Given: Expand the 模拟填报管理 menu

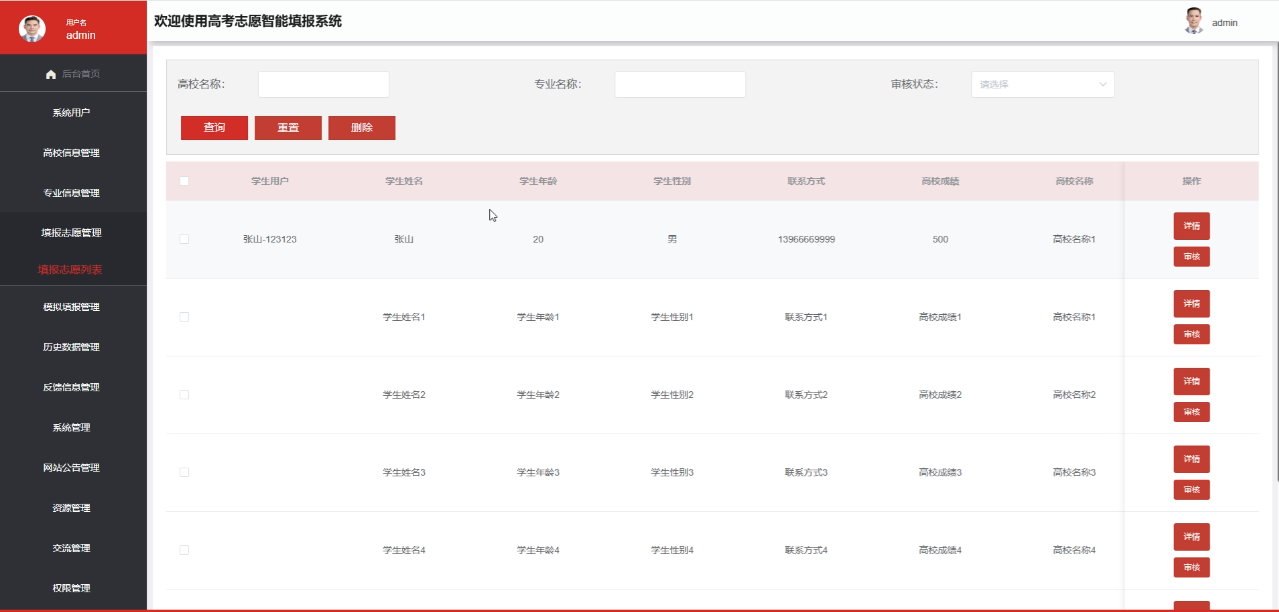Looking at the screenshot, I should coord(73,307).
